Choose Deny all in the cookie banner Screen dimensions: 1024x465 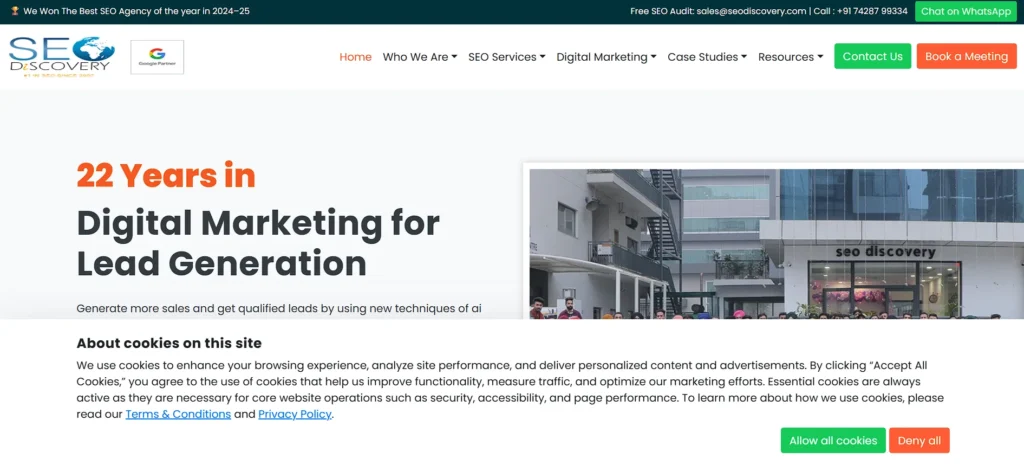[919, 440]
